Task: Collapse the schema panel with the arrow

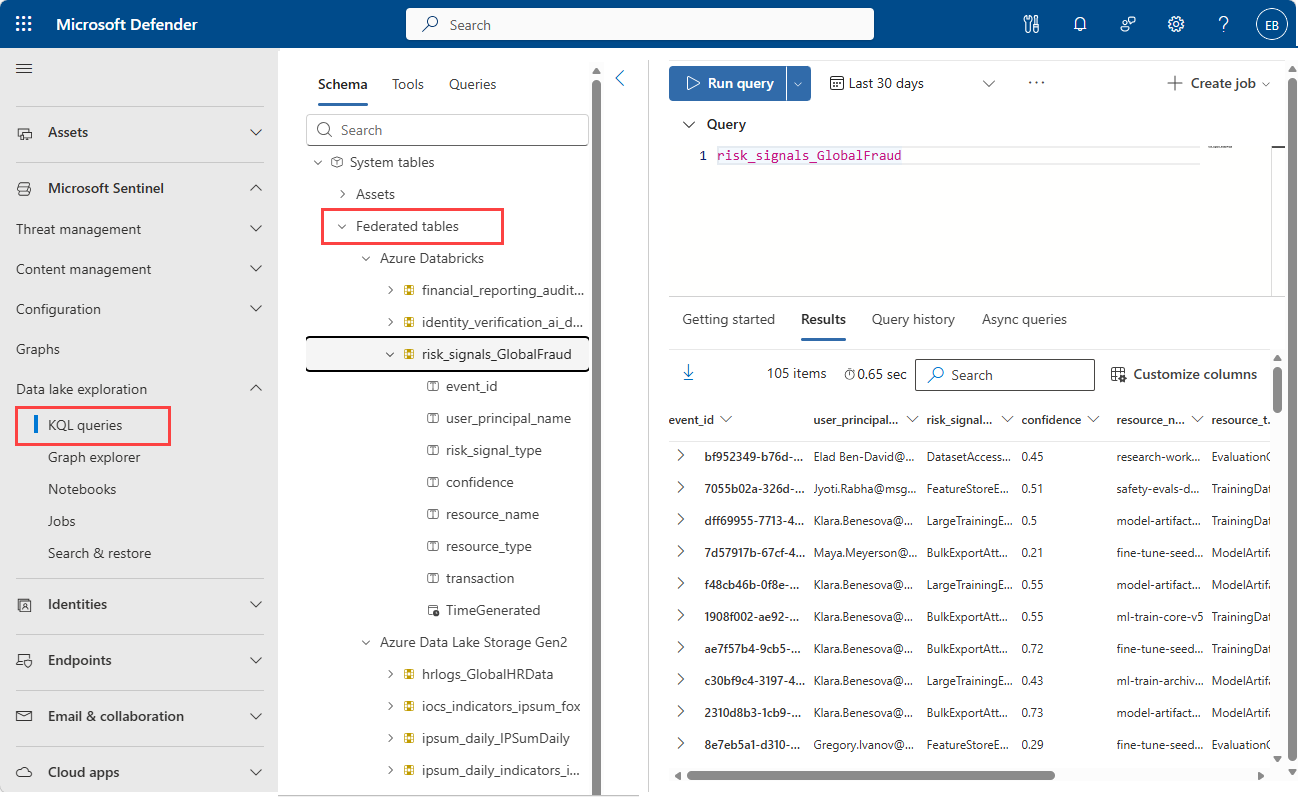Action: pos(620,78)
